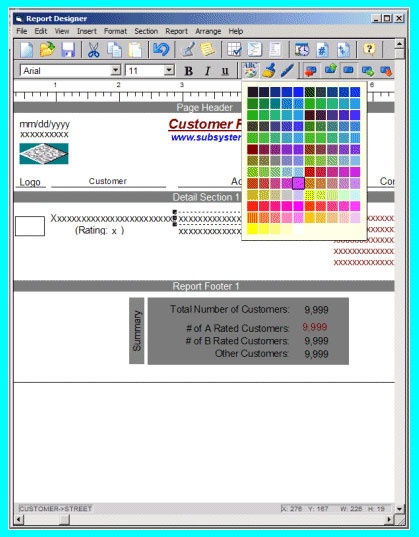Click the page number hash icon

coord(322,50)
